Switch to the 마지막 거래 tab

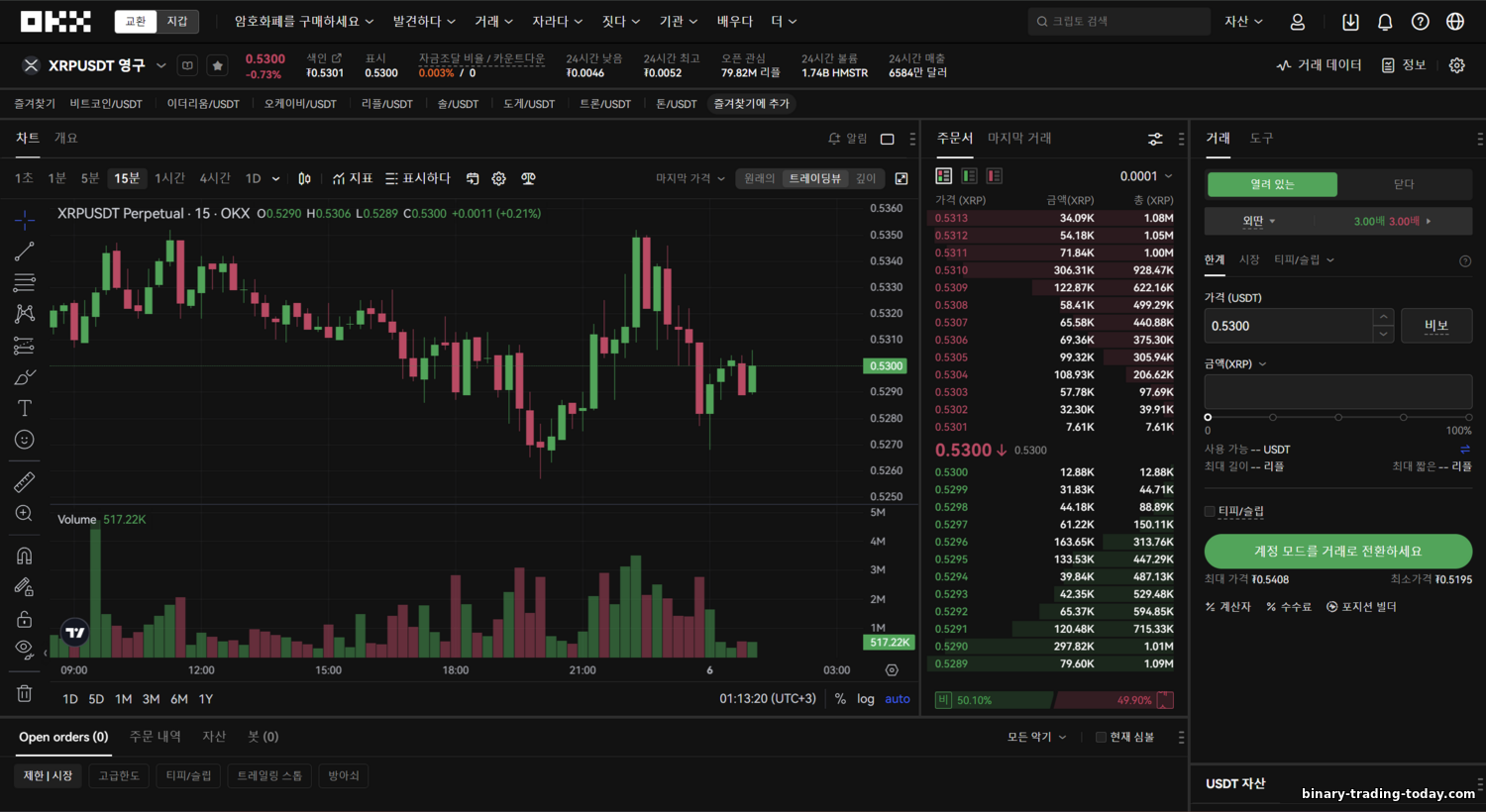1019,138
